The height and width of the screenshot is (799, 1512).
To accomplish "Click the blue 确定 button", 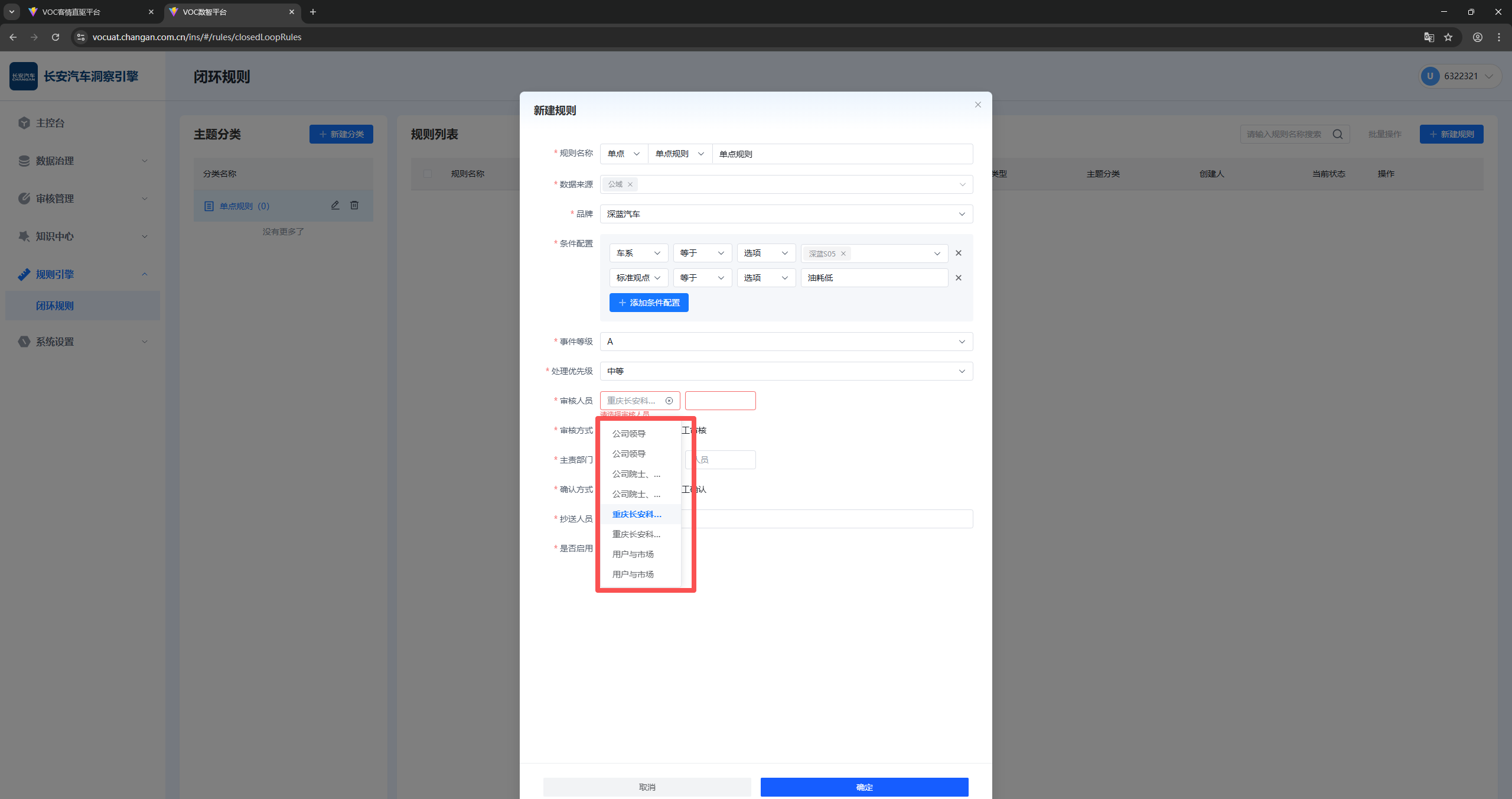I will (x=863, y=787).
